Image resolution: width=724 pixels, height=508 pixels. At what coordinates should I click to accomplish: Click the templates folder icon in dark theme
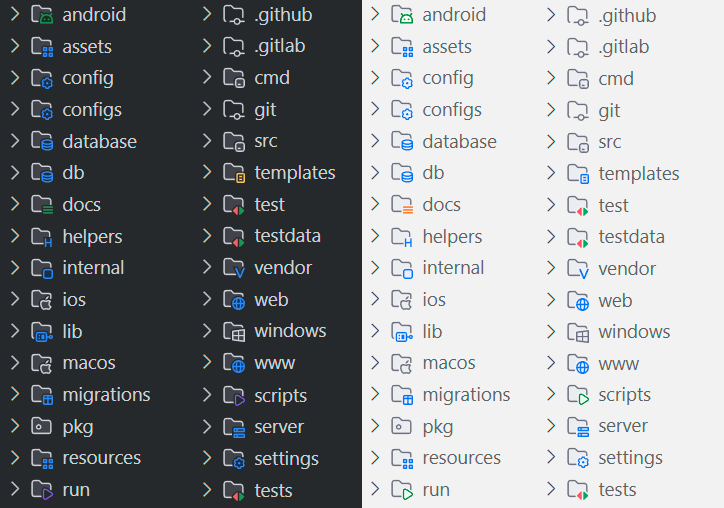[234, 173]
